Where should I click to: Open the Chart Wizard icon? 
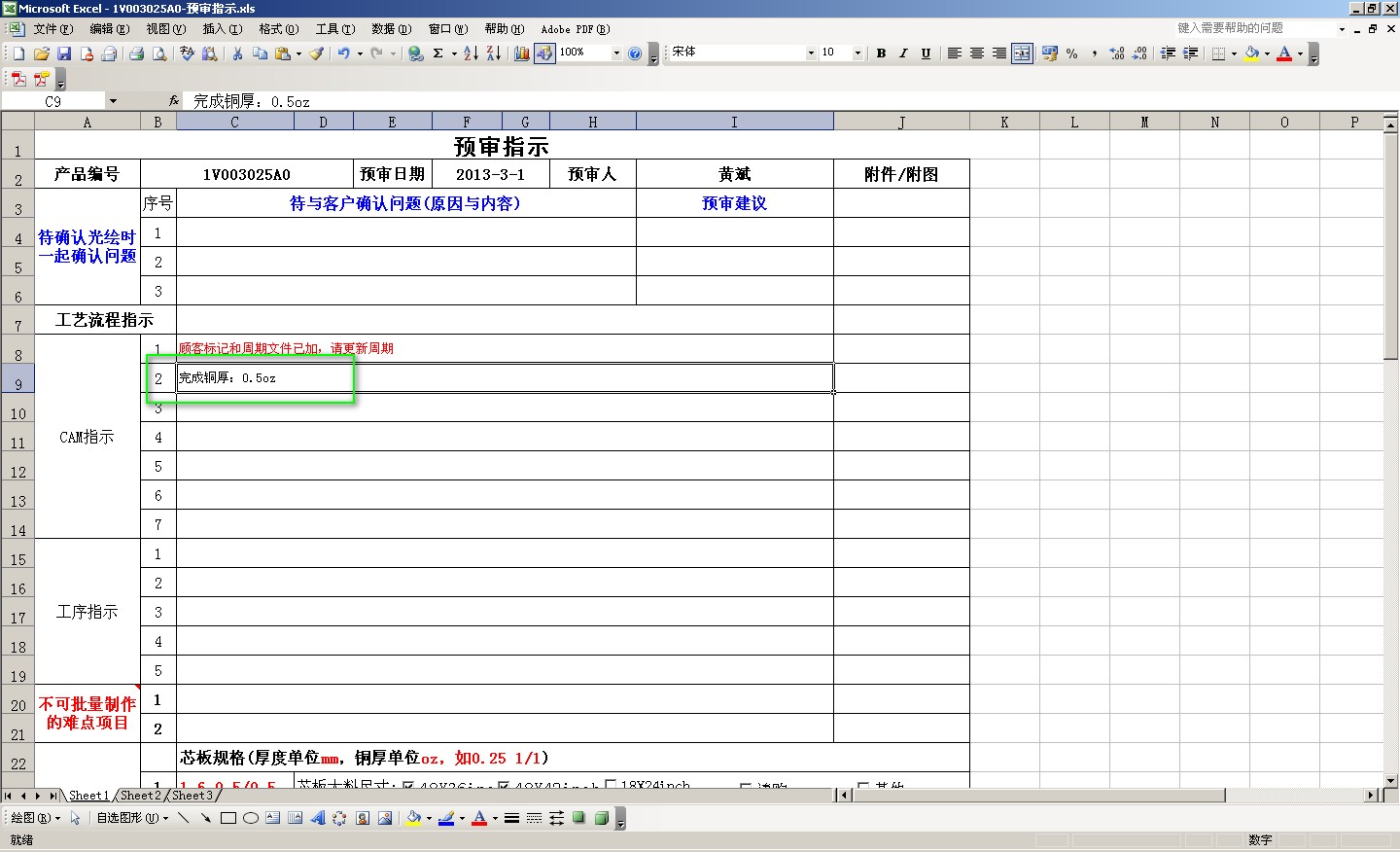tap(522, 53)
